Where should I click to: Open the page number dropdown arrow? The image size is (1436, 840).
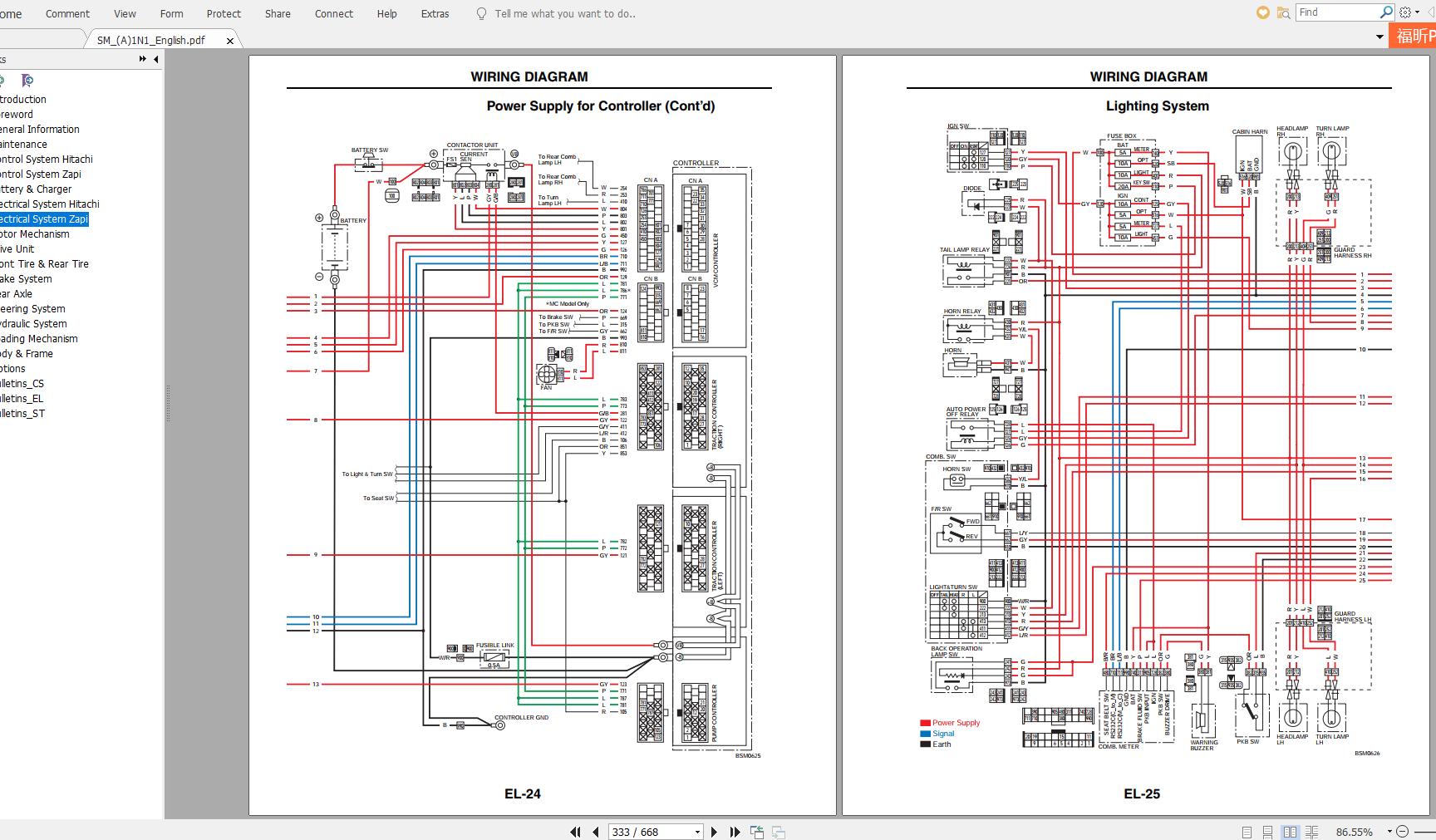pos(697,832)
